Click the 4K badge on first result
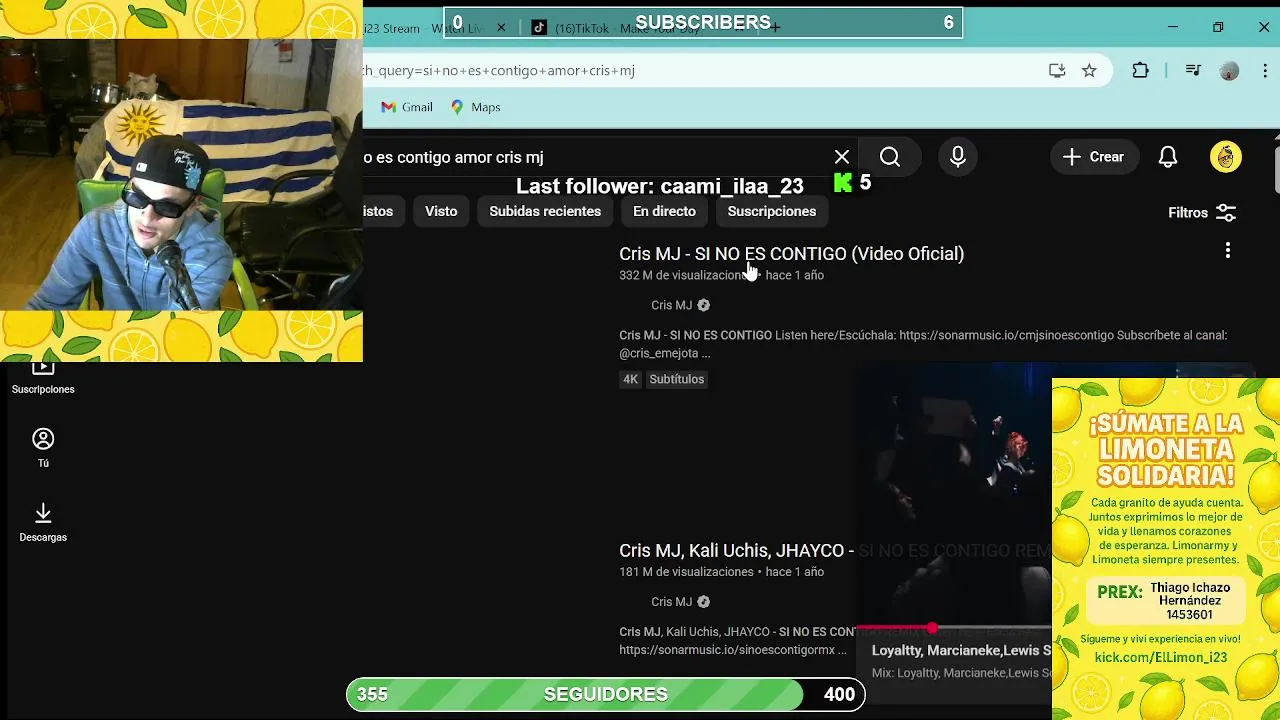 coord(630,379)
